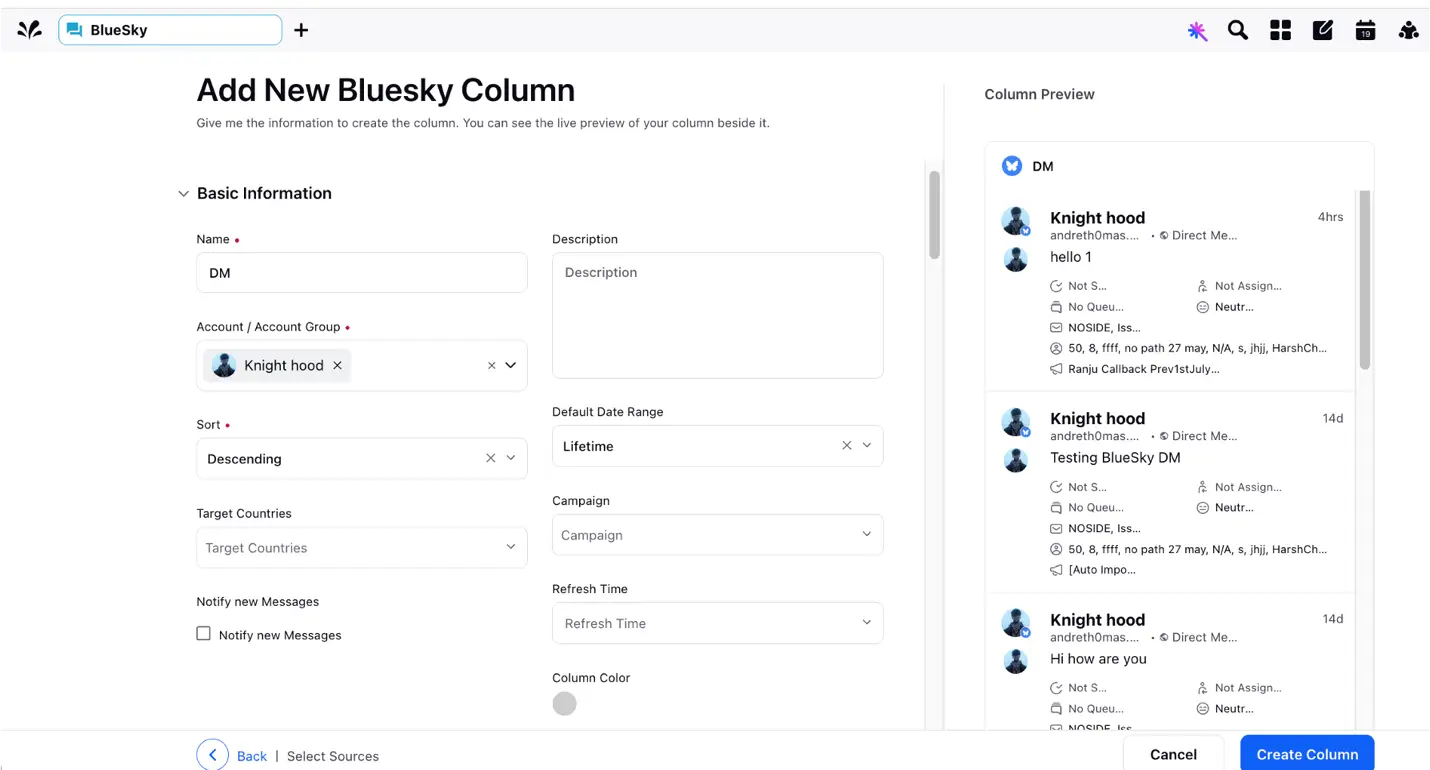
Task: Open the Default Date Range dropdown arrow
Action: tap(867, 446)
